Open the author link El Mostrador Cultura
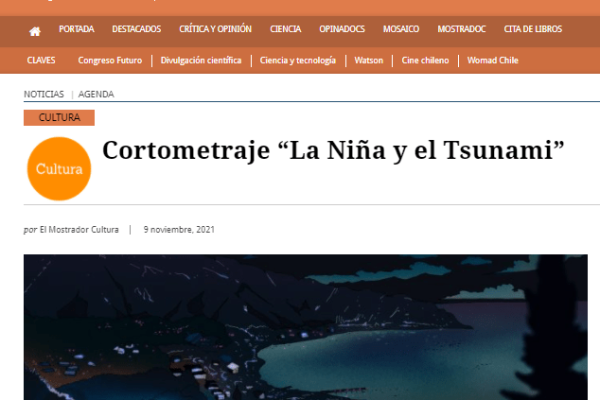The width and height of the screenshot is (600, 400). click(79, 230)
